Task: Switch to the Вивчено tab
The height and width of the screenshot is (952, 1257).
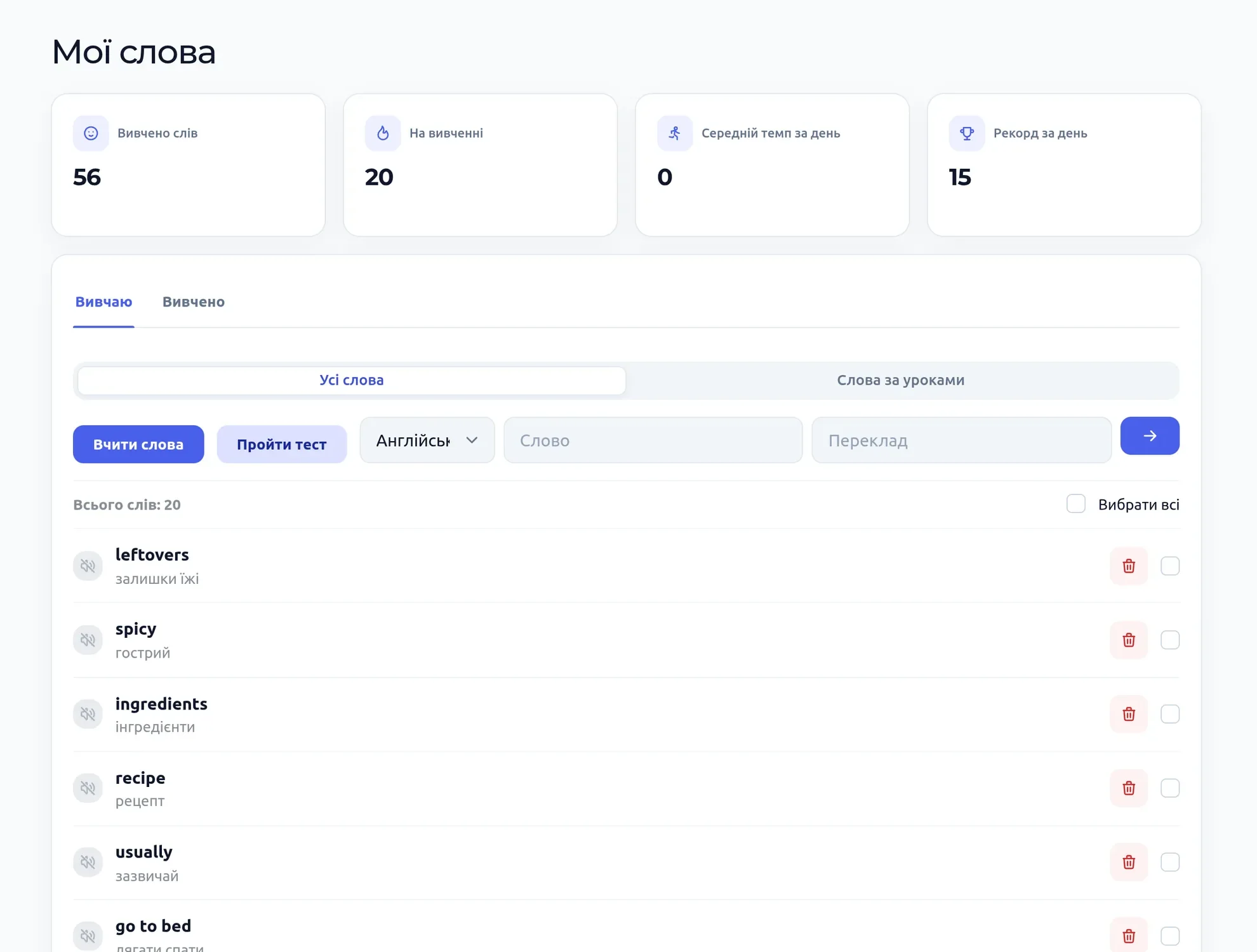Action: [x=193, y=301]
